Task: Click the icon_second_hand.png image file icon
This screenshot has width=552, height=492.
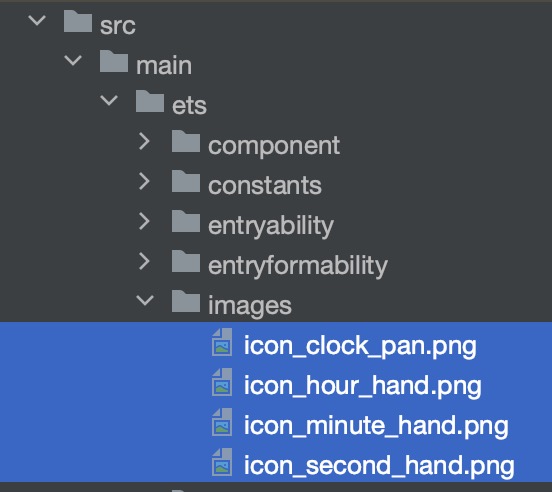Action: 222,462
